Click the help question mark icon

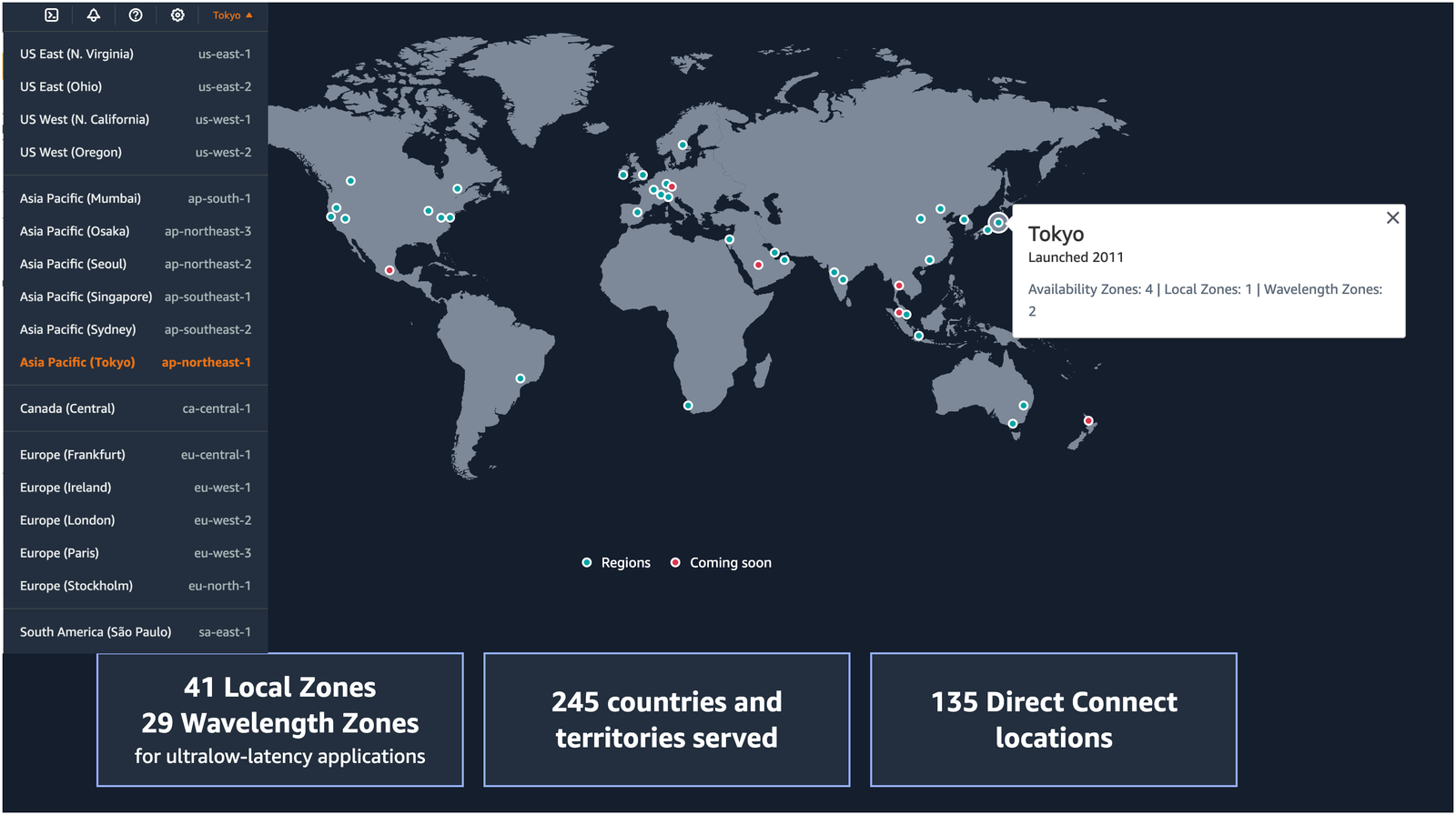136,15
